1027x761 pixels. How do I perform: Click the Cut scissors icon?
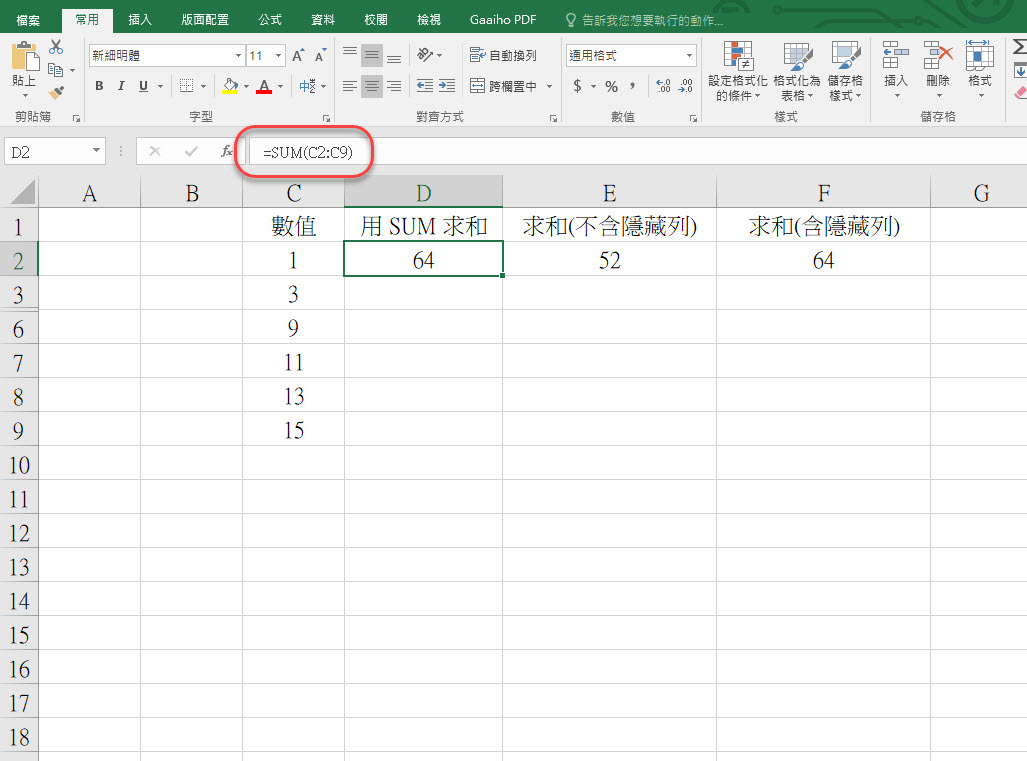point(56,47)
